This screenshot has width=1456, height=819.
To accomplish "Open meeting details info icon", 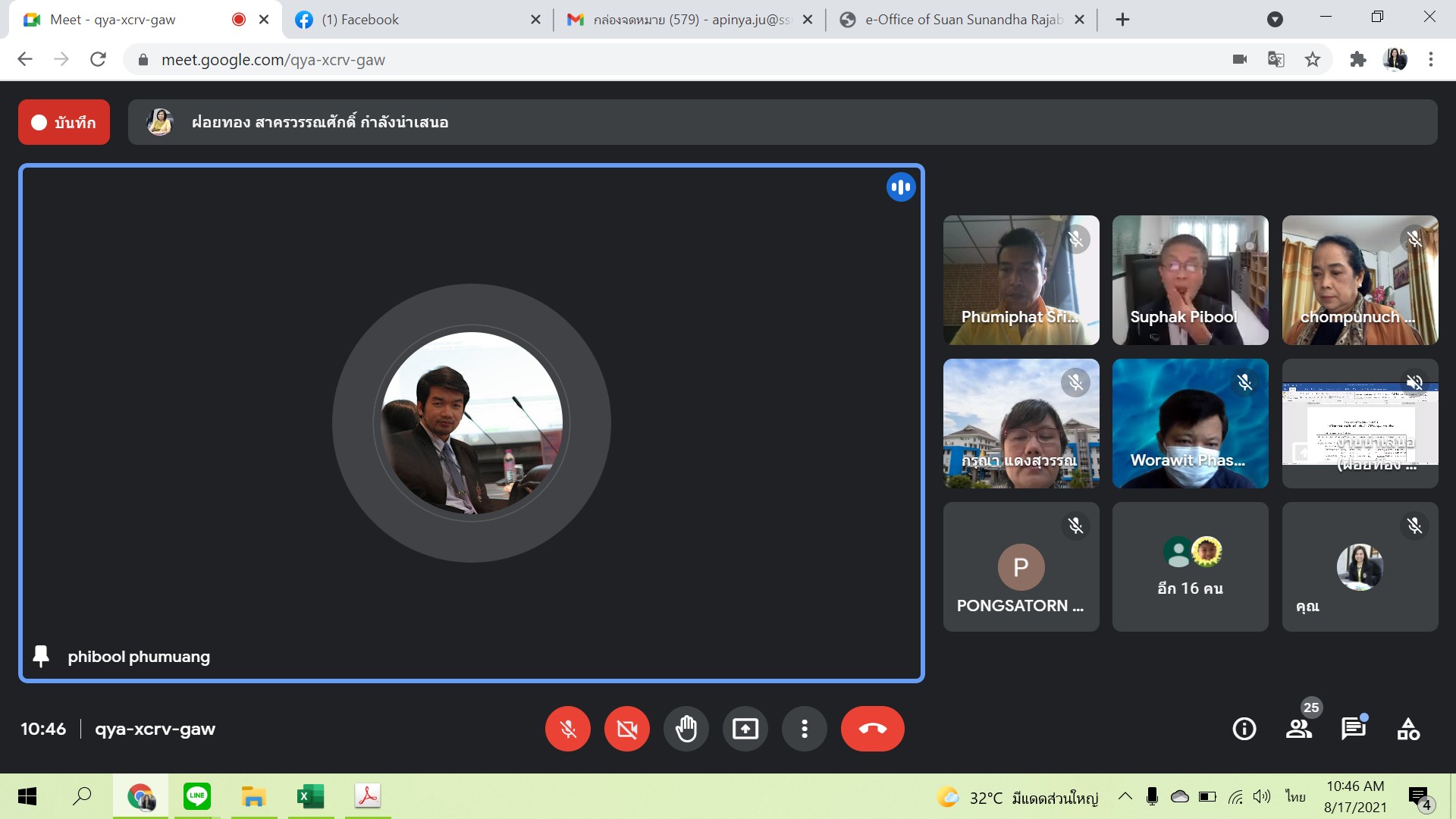I will click(x=1244, y=729).
